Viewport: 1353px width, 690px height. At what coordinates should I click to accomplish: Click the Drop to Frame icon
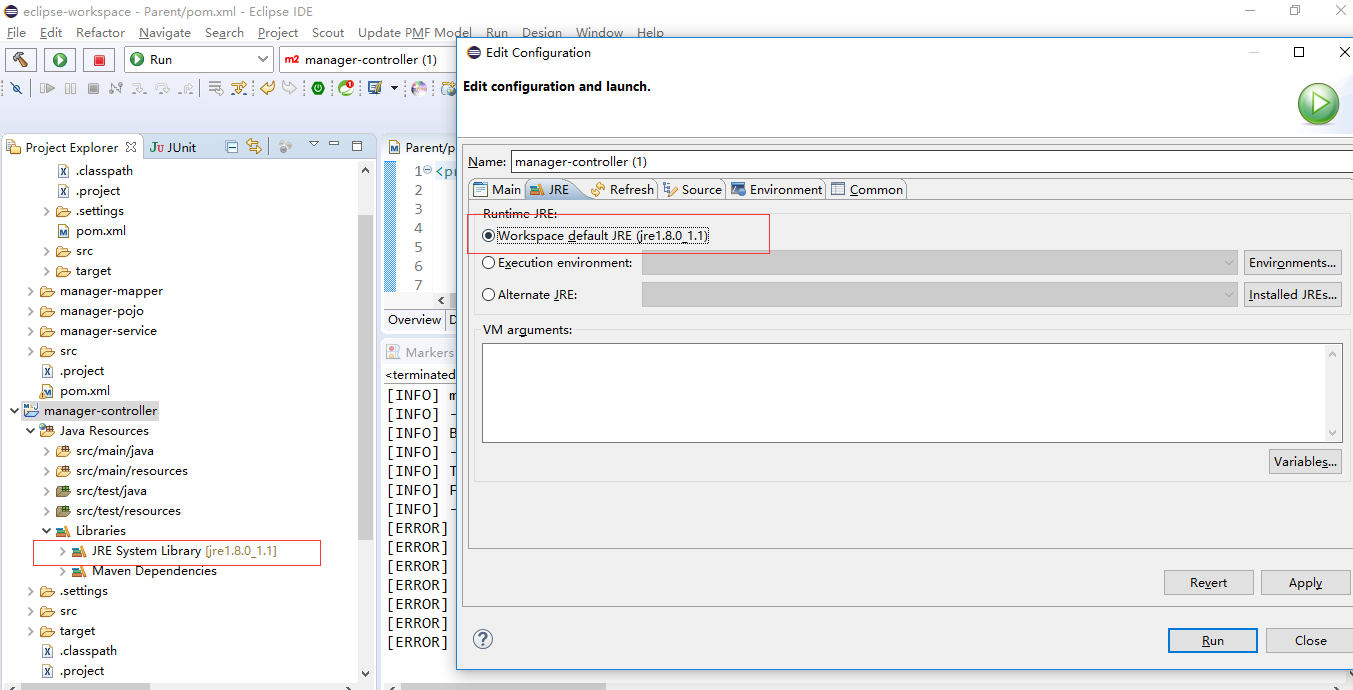click(216, 88)
